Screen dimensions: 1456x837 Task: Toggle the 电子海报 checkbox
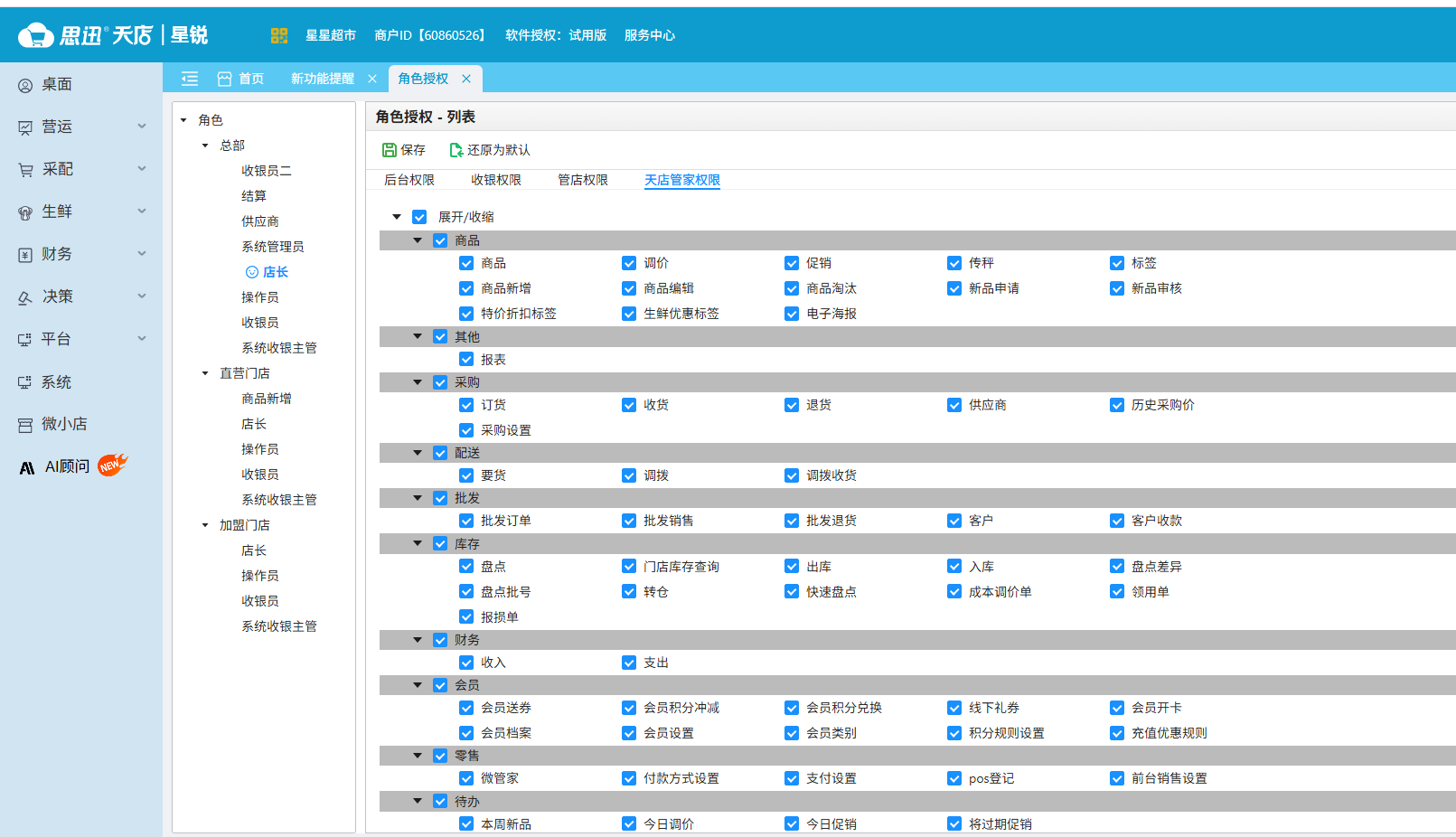pyautogui.click(x=792, y=314)
